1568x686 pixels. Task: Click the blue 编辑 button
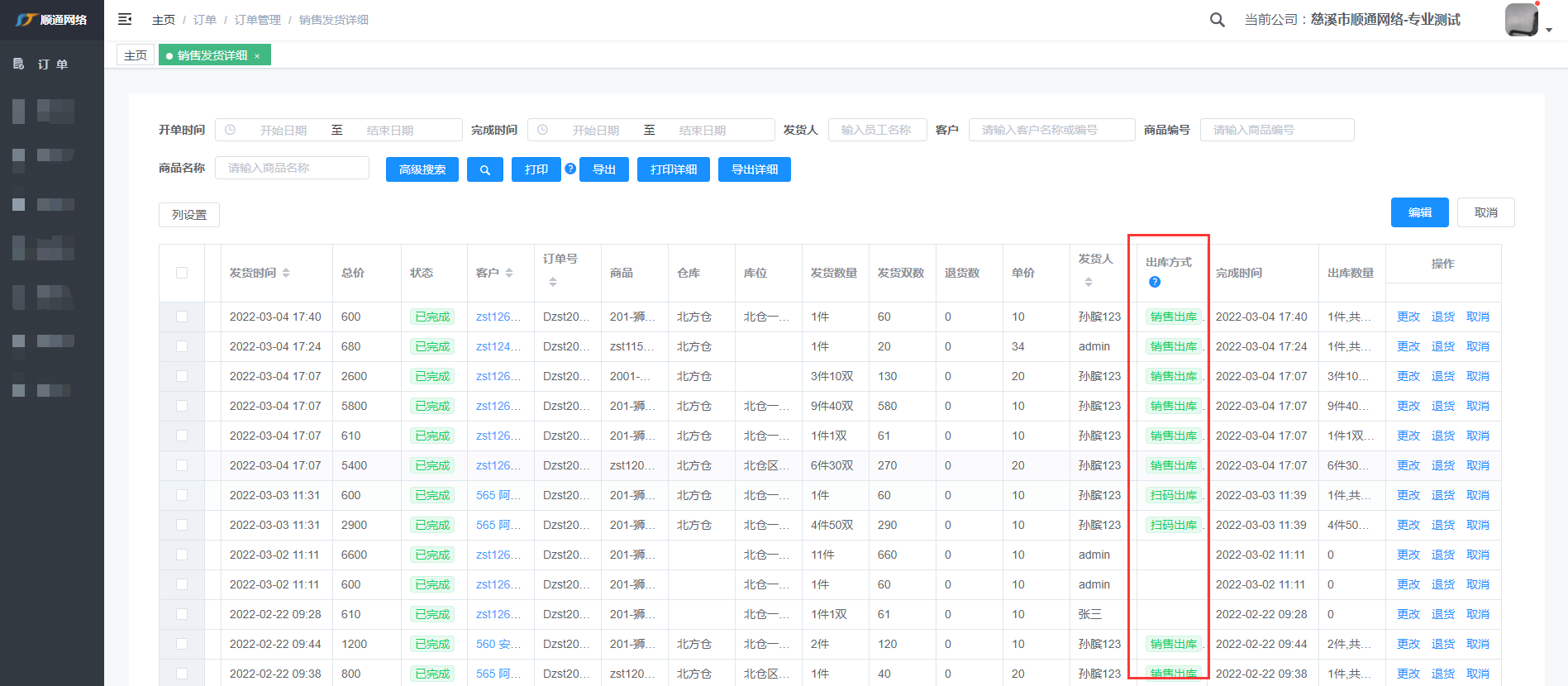pos(1419,212)
